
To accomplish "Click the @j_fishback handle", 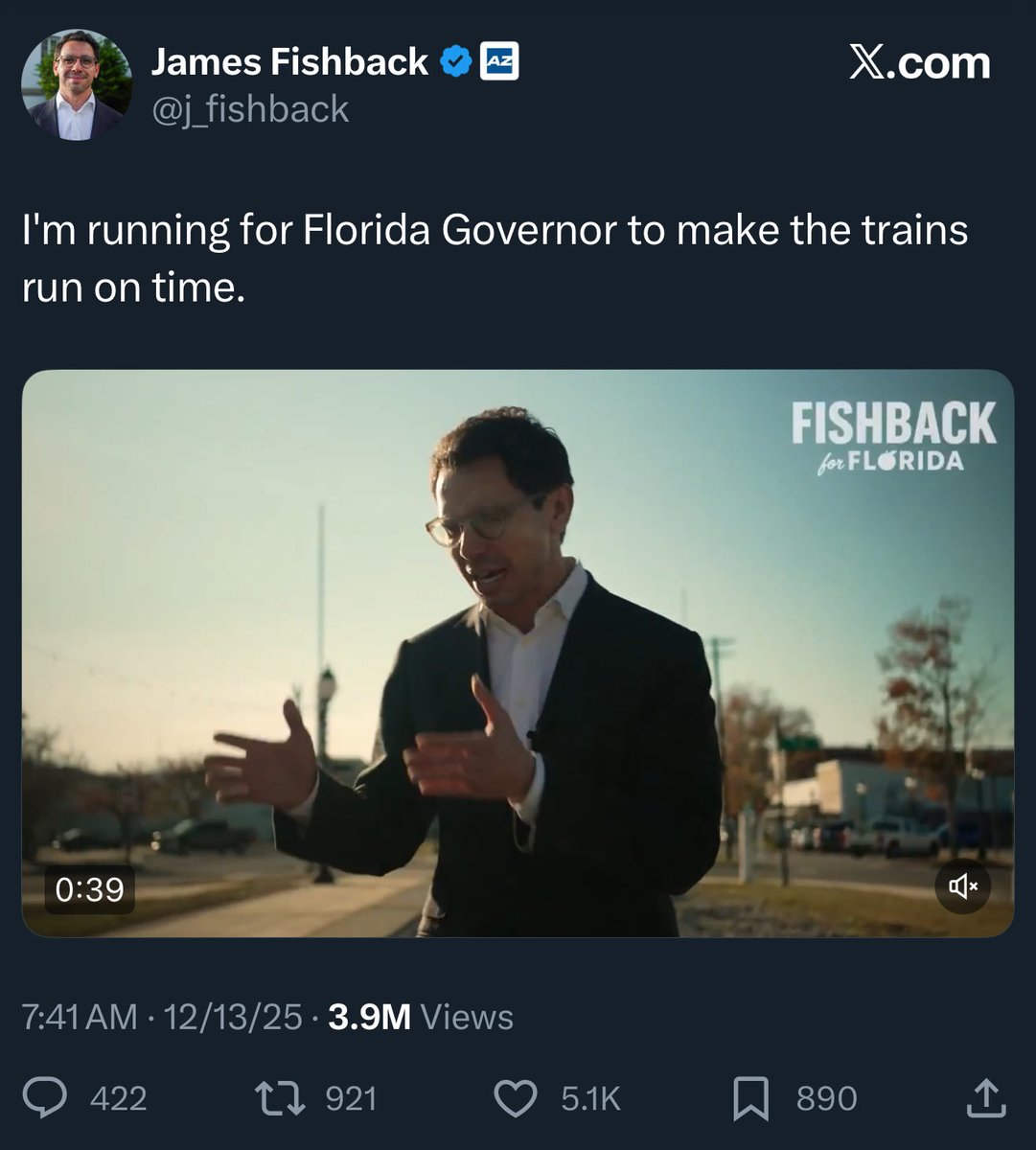I will [x=250, y=109].
